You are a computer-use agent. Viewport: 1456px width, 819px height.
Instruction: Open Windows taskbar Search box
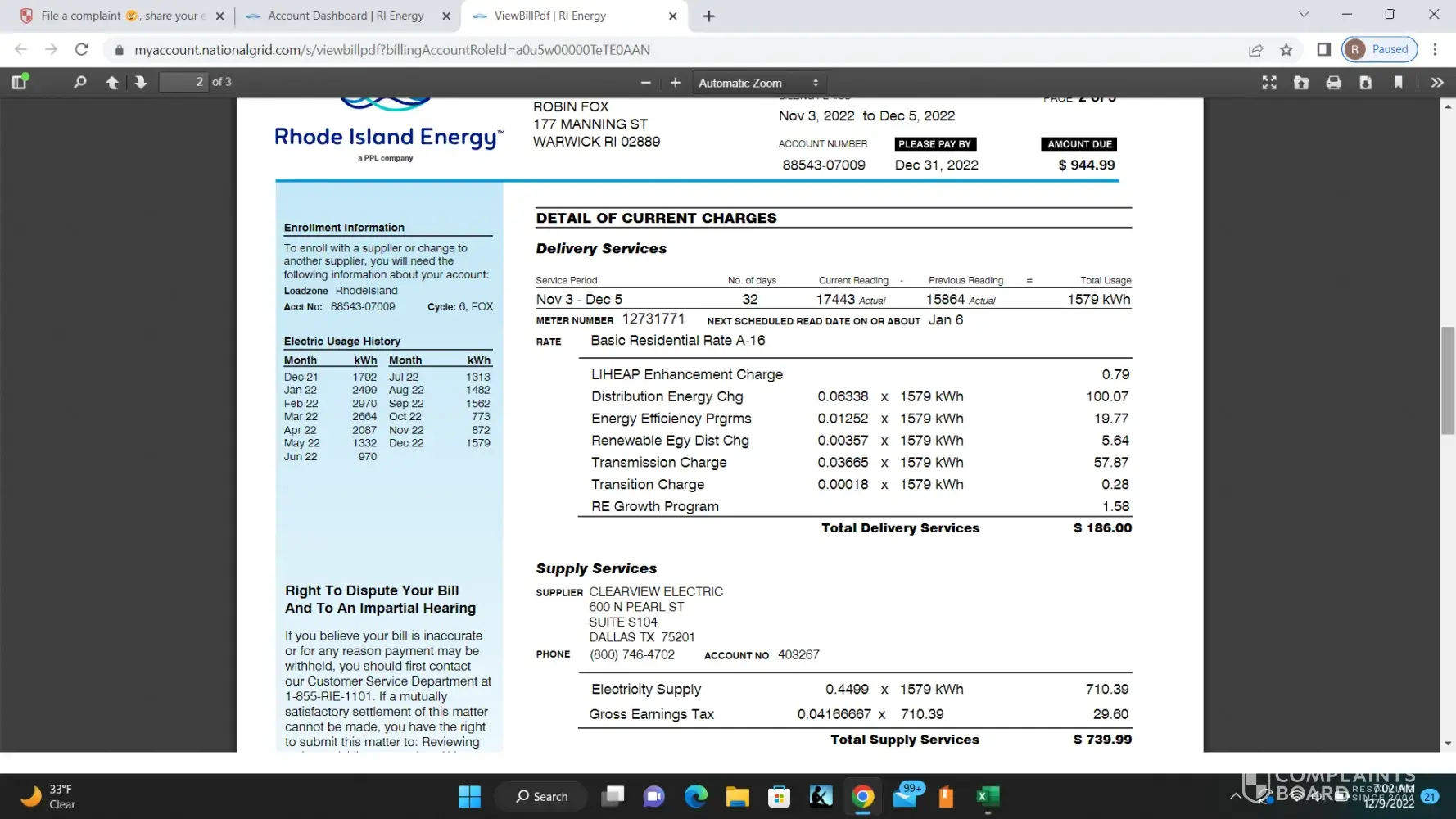[x=542, y=796]
